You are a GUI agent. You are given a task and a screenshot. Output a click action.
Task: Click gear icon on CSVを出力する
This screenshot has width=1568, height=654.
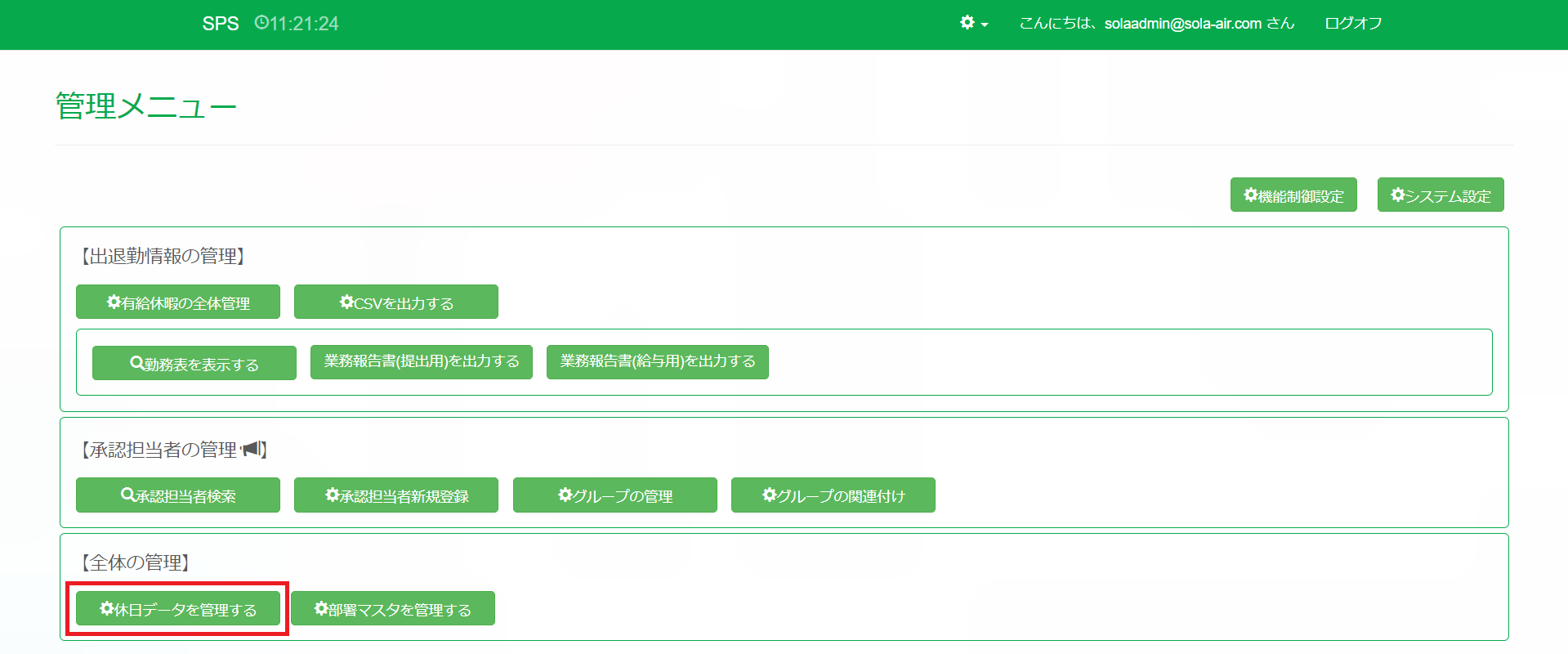point(346,302)
